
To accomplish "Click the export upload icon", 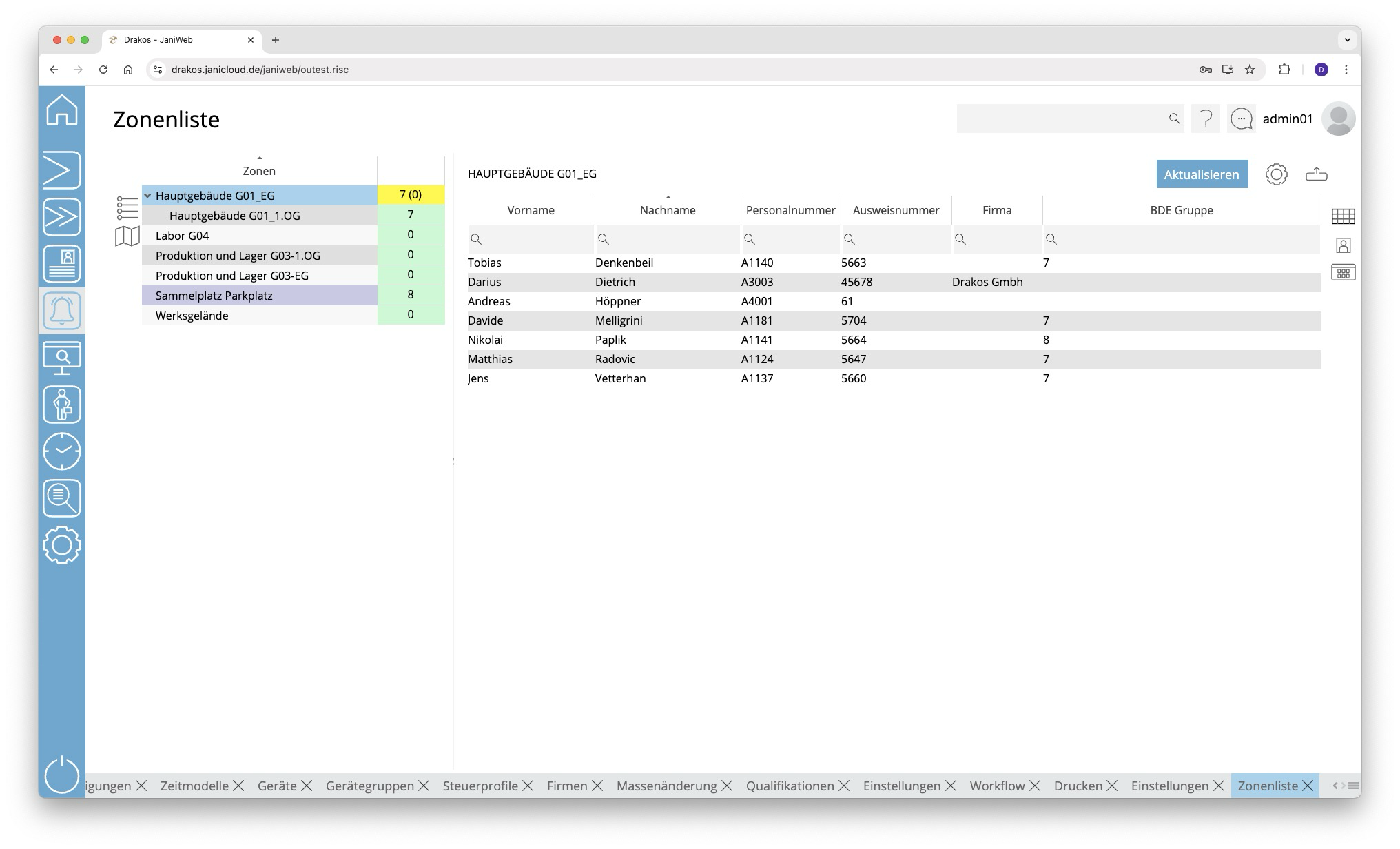I will tap(1316, 174).
